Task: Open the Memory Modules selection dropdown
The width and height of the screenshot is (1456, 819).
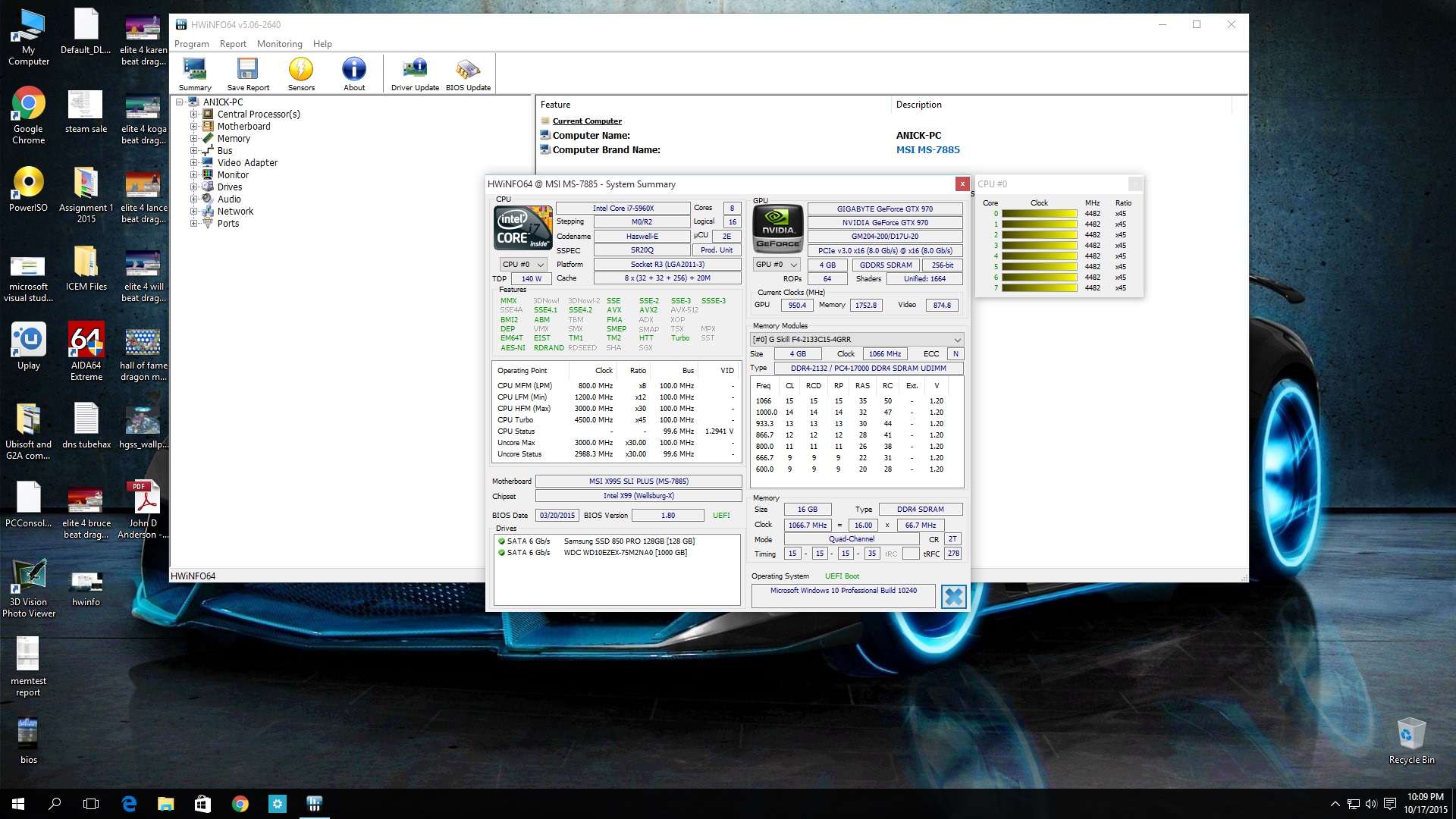Action: [x=857, y=340]
